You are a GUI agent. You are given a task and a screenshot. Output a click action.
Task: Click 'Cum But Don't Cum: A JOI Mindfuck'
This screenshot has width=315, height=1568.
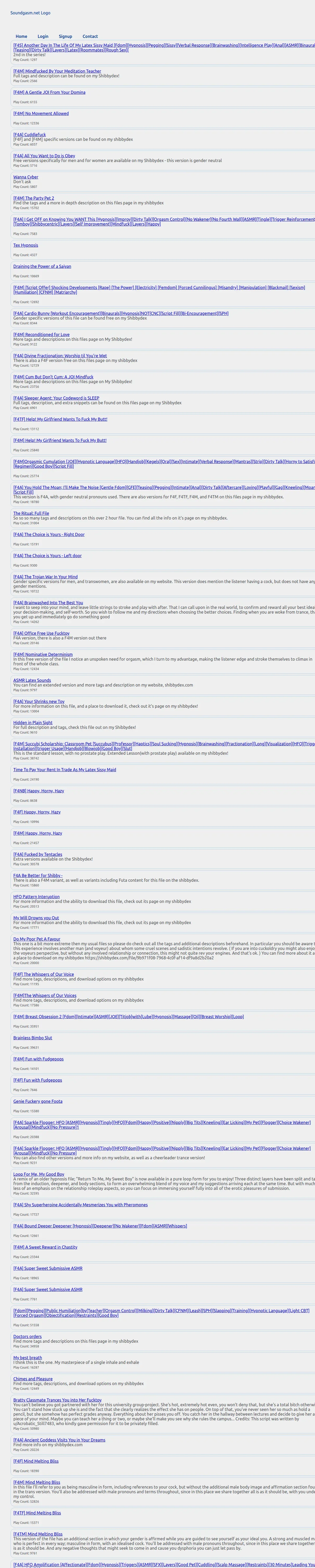pyautogui.click(x=54, y=377)
